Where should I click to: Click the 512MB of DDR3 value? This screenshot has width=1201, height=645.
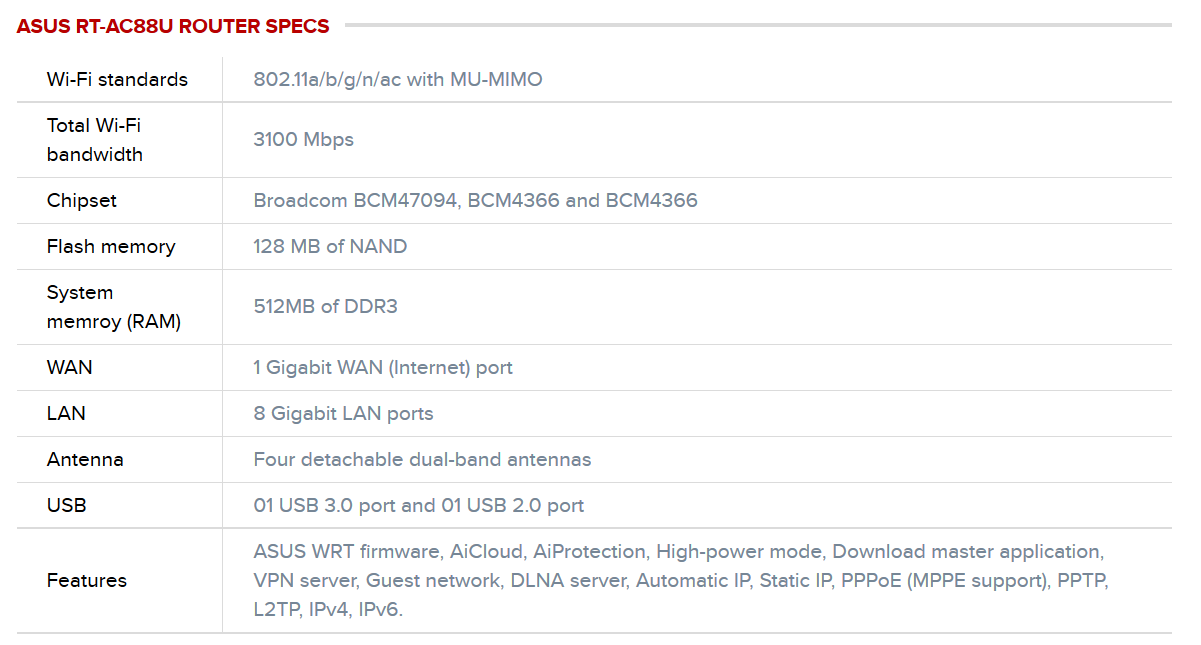326,306
